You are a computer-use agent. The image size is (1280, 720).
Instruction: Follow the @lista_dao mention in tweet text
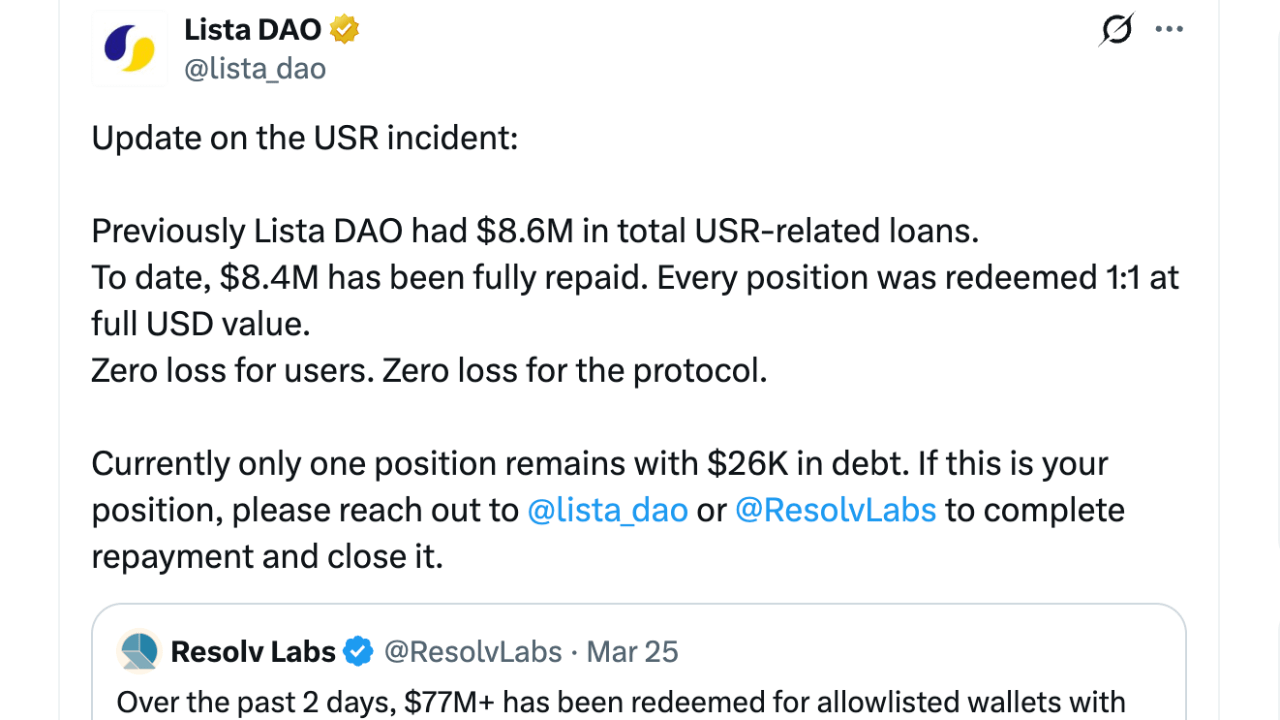click(x=607, y=510)
